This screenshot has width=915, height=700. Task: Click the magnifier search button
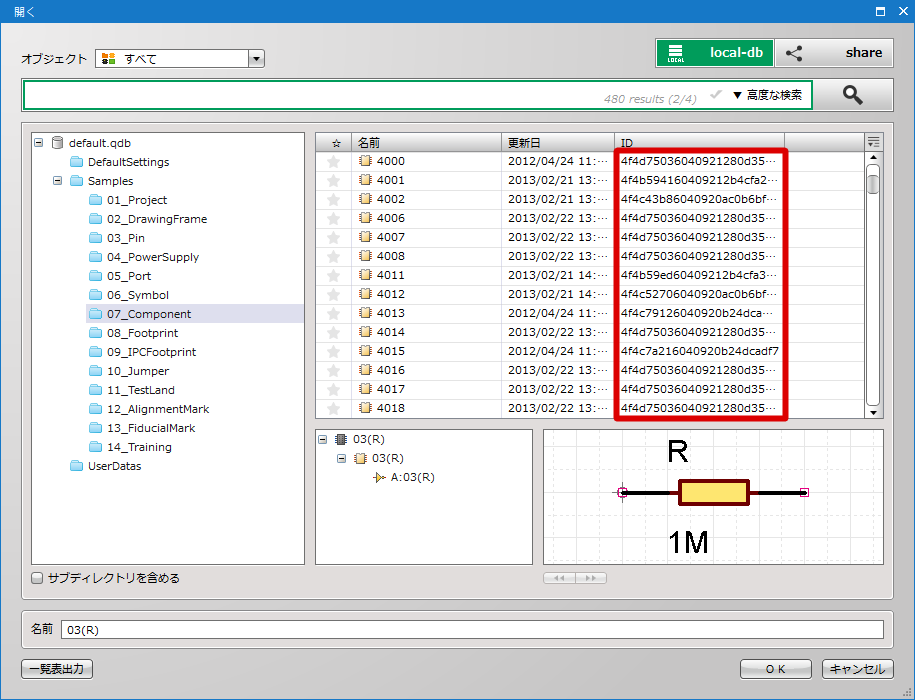click(853, 94)
